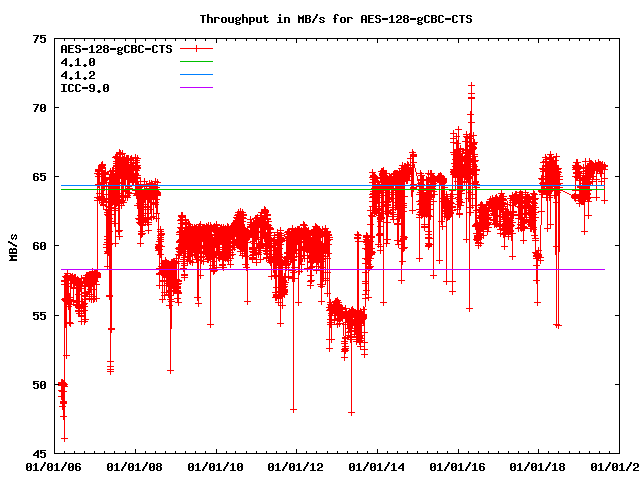Click the 4.1.2 legend entry

tap(78, 75)
